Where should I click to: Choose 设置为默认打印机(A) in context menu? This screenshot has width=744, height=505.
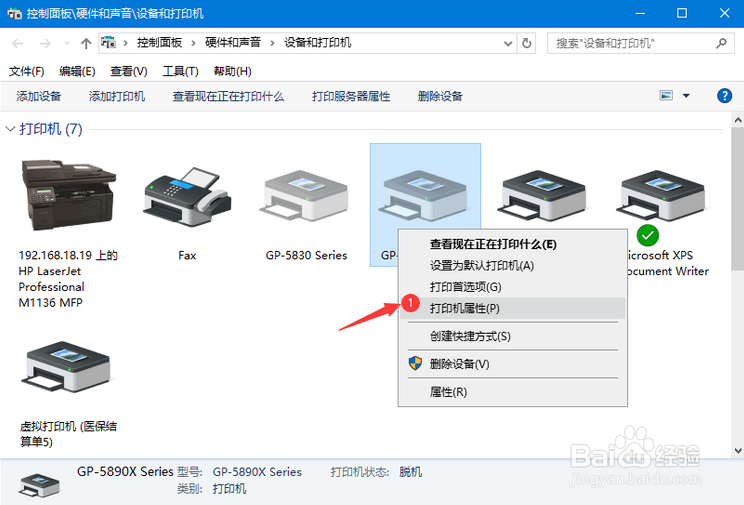tap(512, 265)
